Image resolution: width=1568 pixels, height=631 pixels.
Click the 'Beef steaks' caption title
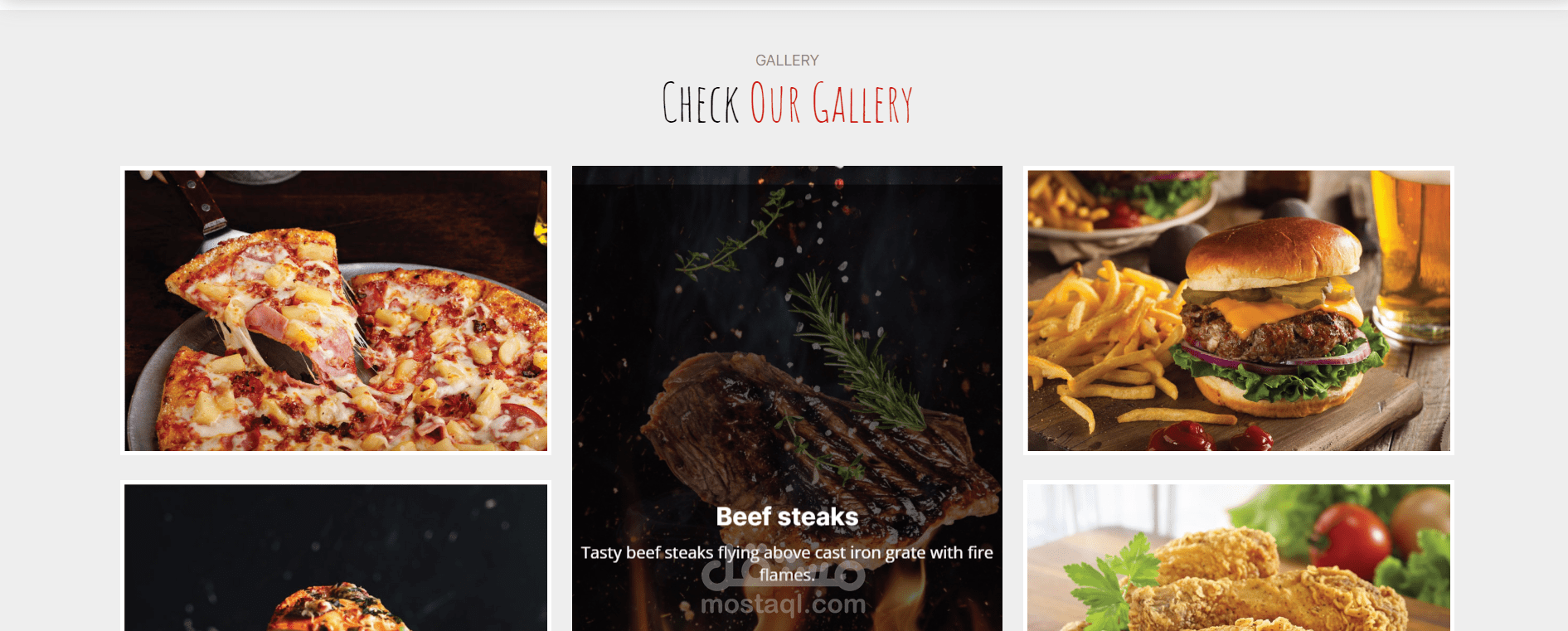(x=787, y=517)
